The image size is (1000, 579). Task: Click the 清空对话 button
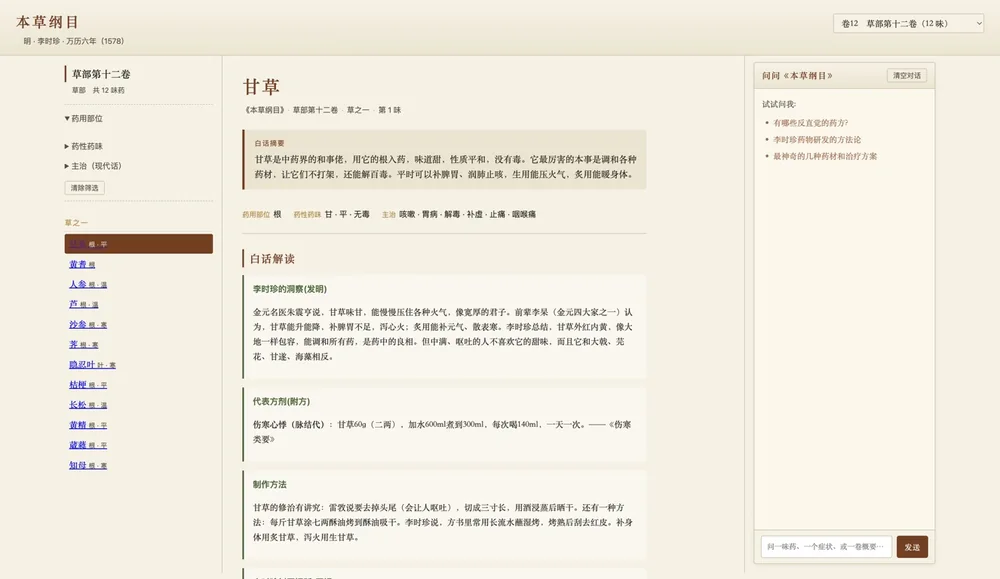tap(906, 75)
